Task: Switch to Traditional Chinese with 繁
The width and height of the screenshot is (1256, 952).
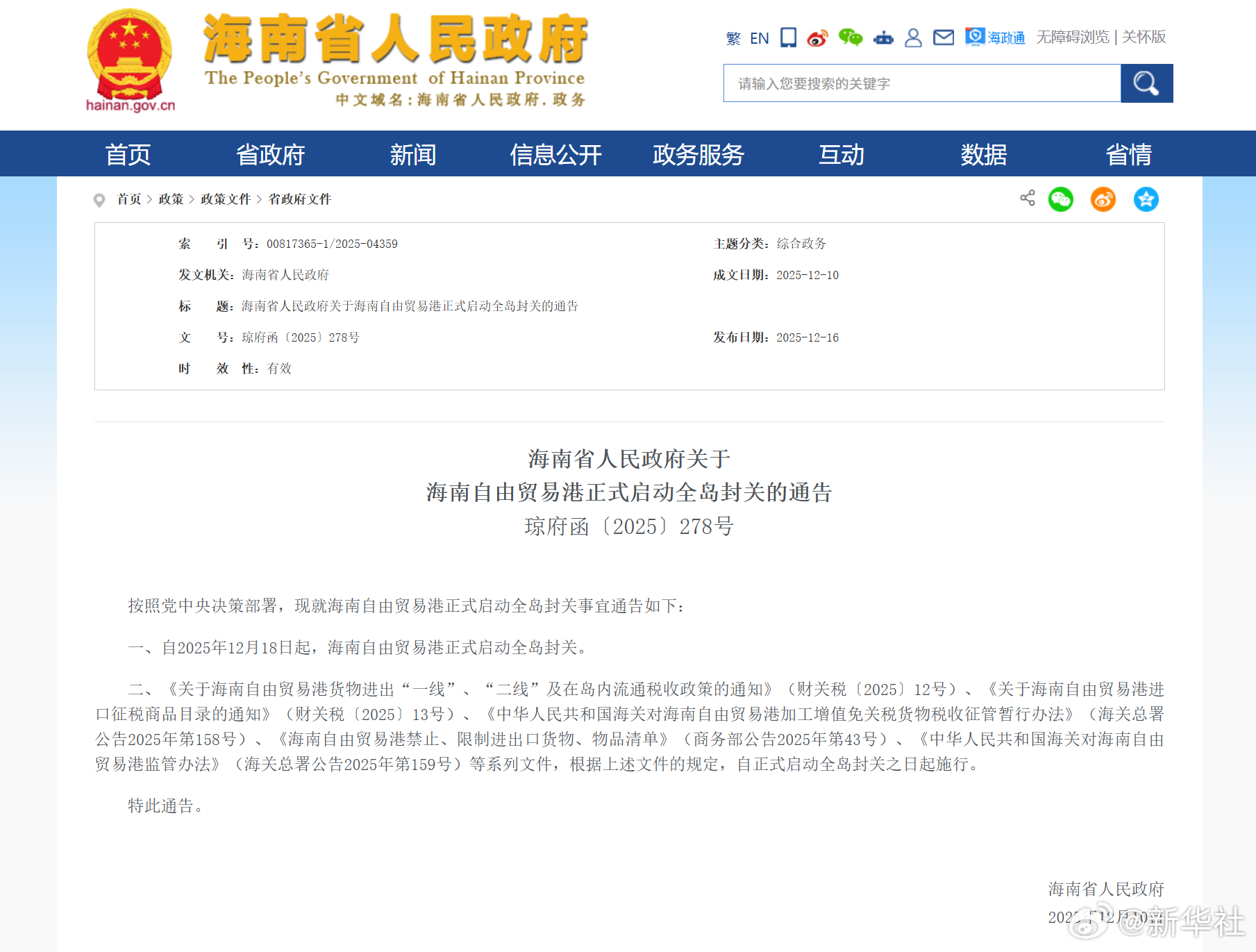Action: tap(733, 38)
